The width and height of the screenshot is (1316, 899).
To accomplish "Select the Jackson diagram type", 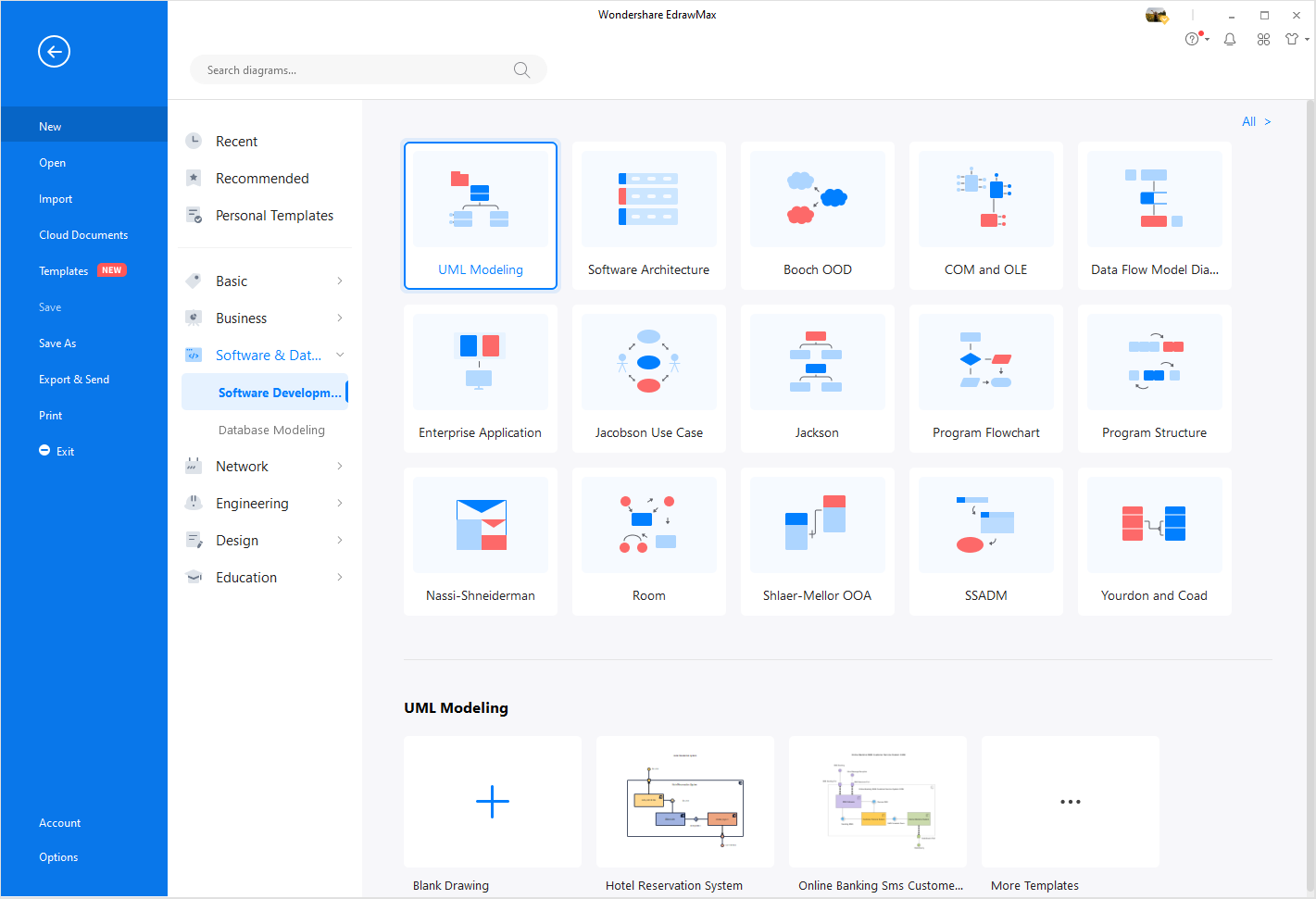I will point(818,379).
